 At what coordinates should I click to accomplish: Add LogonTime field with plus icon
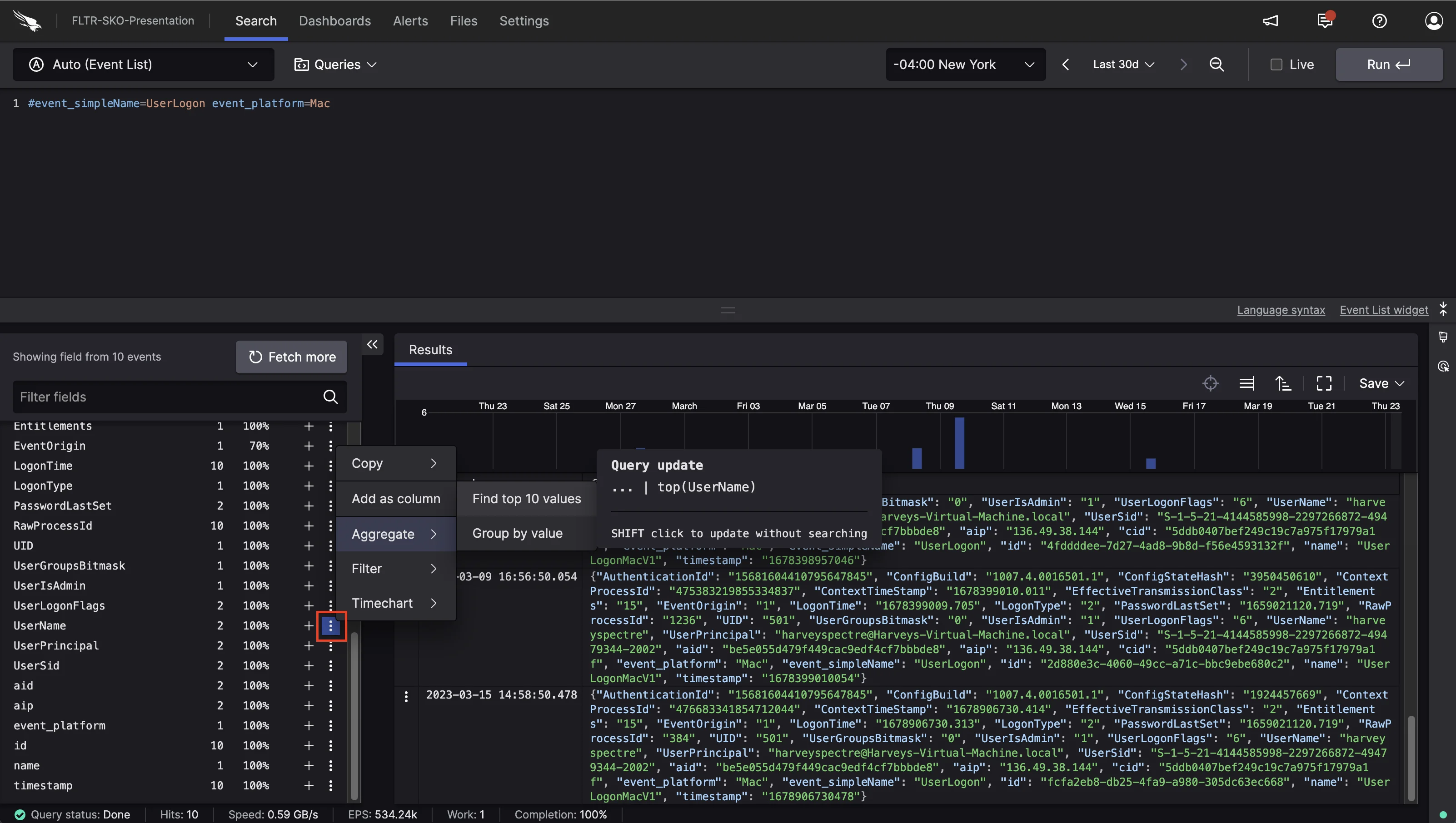(x=309, y=466)
